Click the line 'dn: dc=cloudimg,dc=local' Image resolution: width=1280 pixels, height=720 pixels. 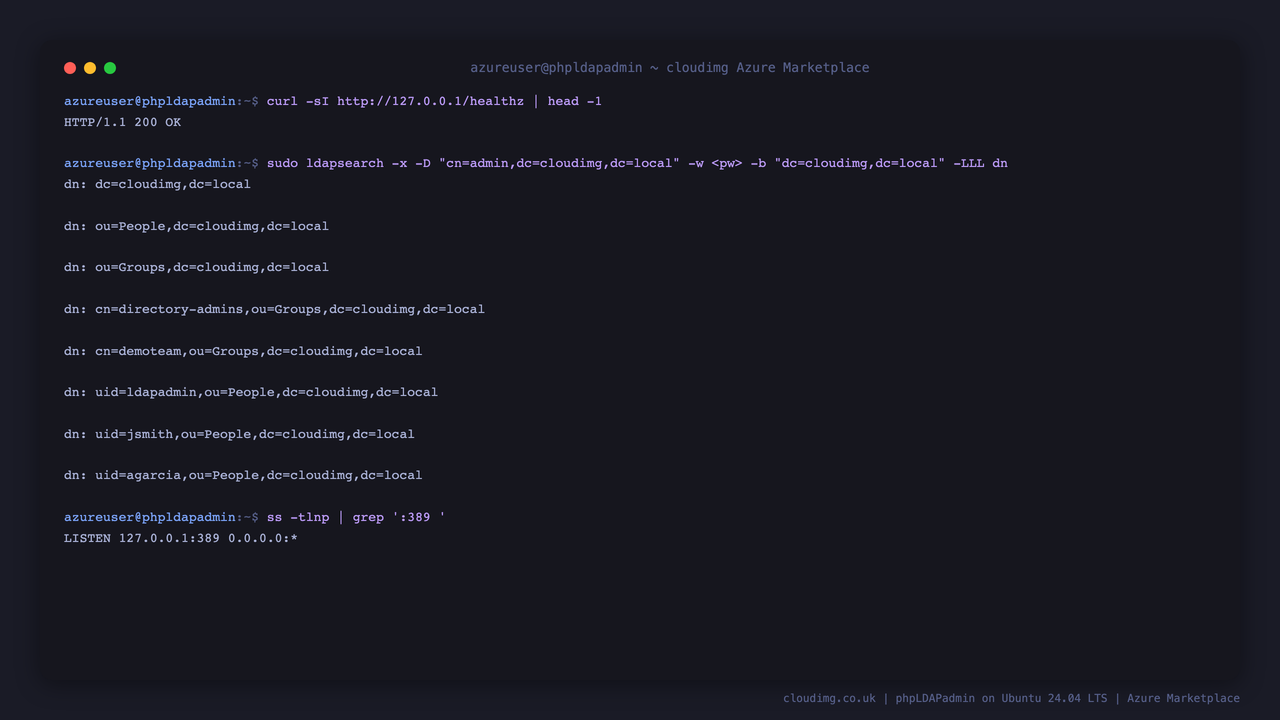point(157,184)
